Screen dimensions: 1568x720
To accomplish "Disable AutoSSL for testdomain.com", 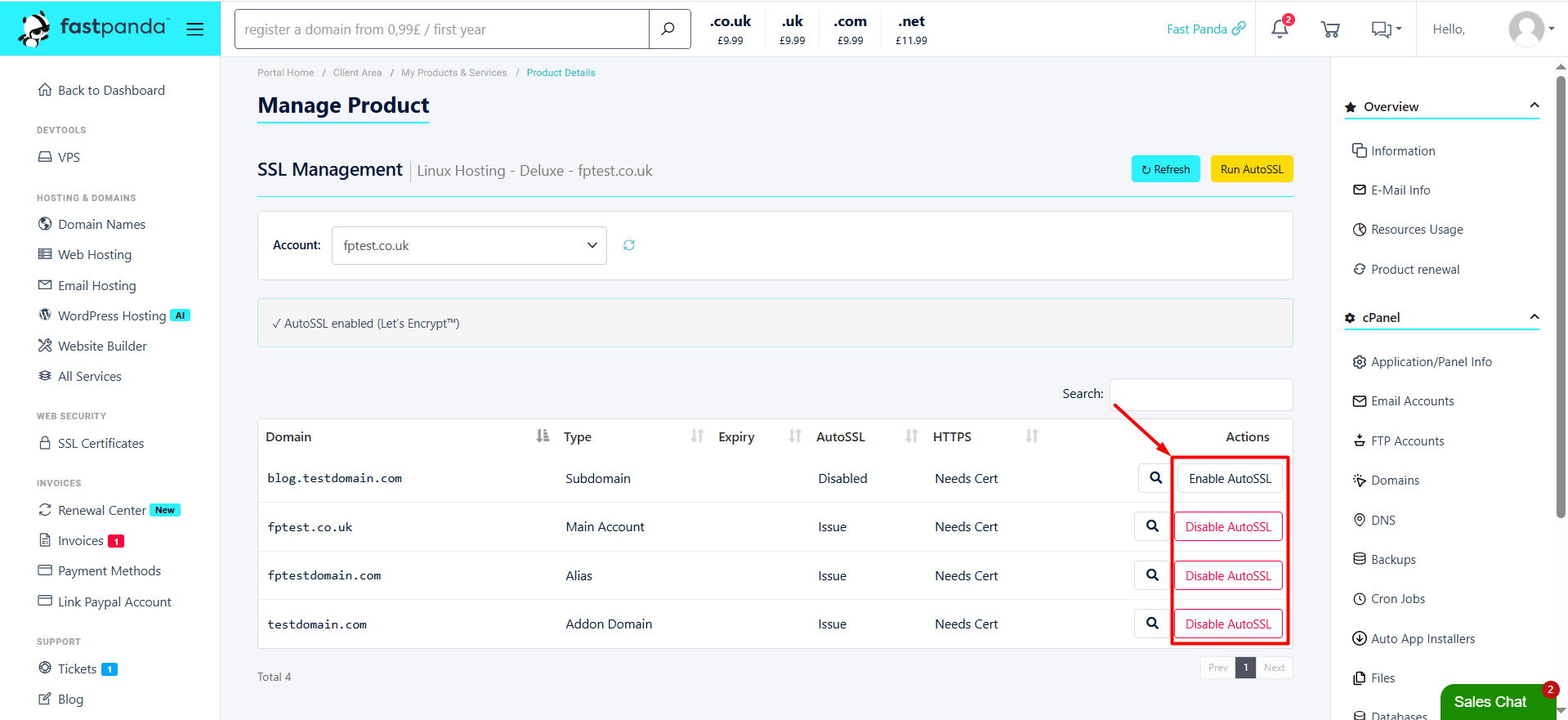I will 1228,624.
